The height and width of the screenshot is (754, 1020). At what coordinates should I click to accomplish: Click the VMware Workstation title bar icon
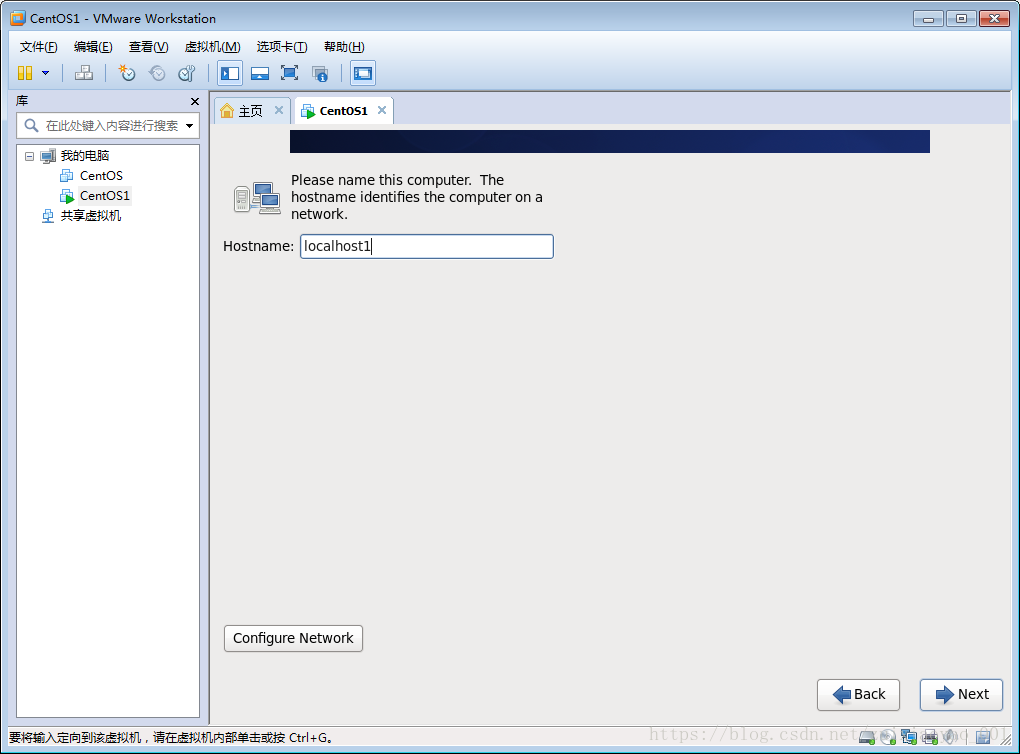tap(18, 18)
